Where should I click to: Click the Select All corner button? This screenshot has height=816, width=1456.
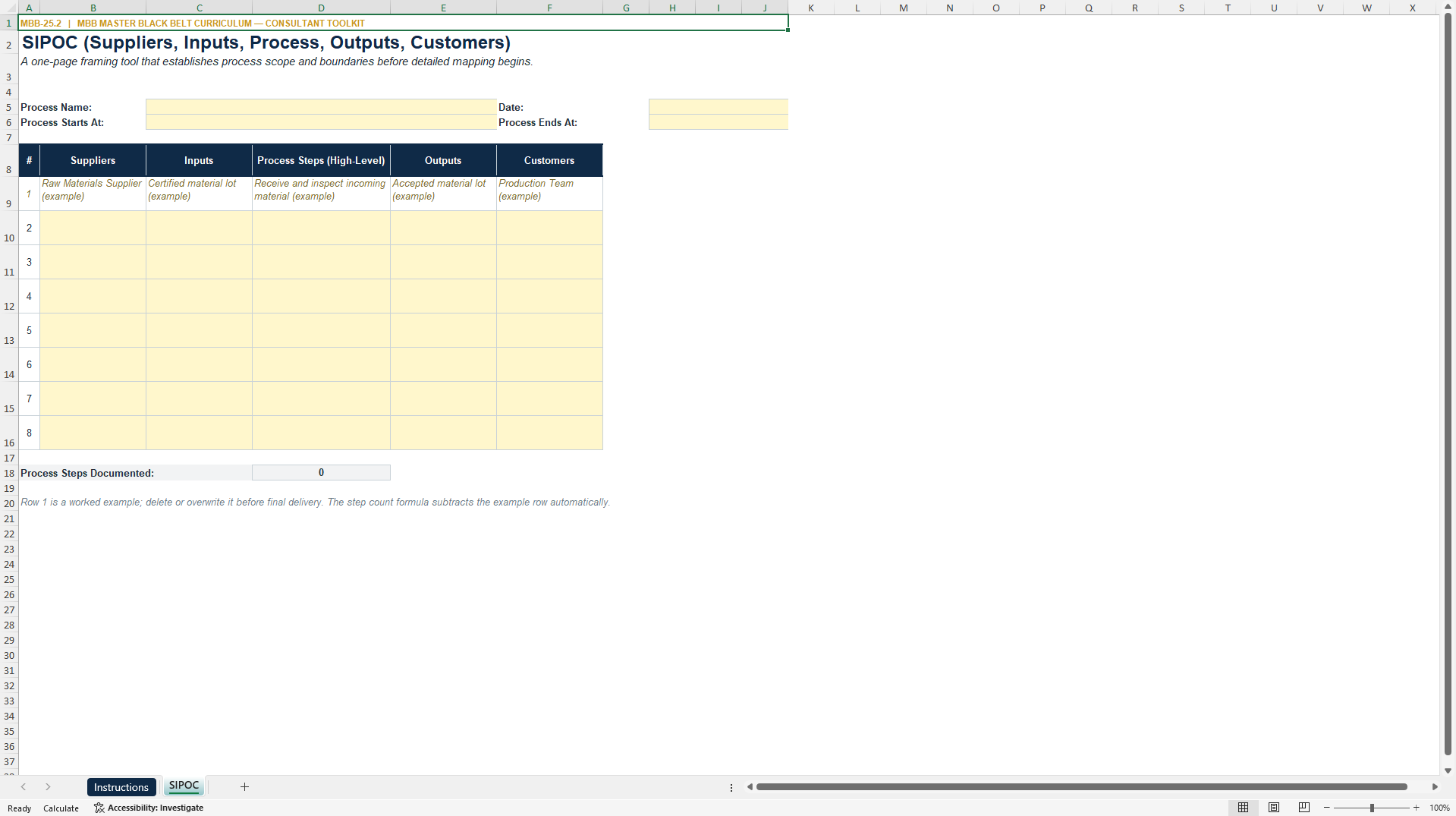click(9, 8)
